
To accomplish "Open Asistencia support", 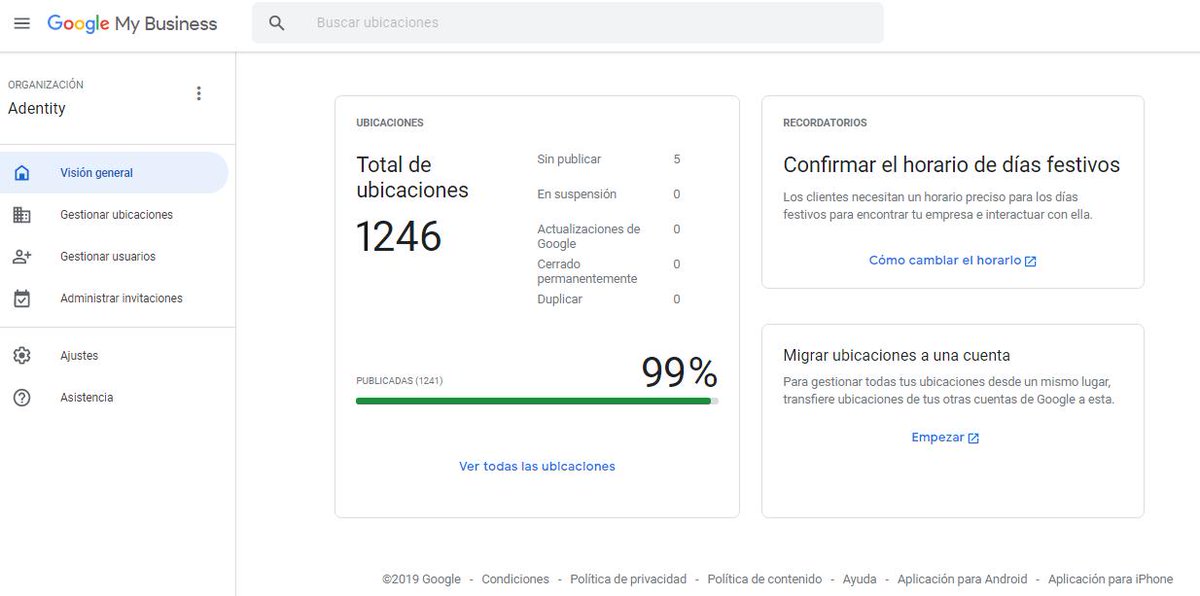I will point(87,398).
